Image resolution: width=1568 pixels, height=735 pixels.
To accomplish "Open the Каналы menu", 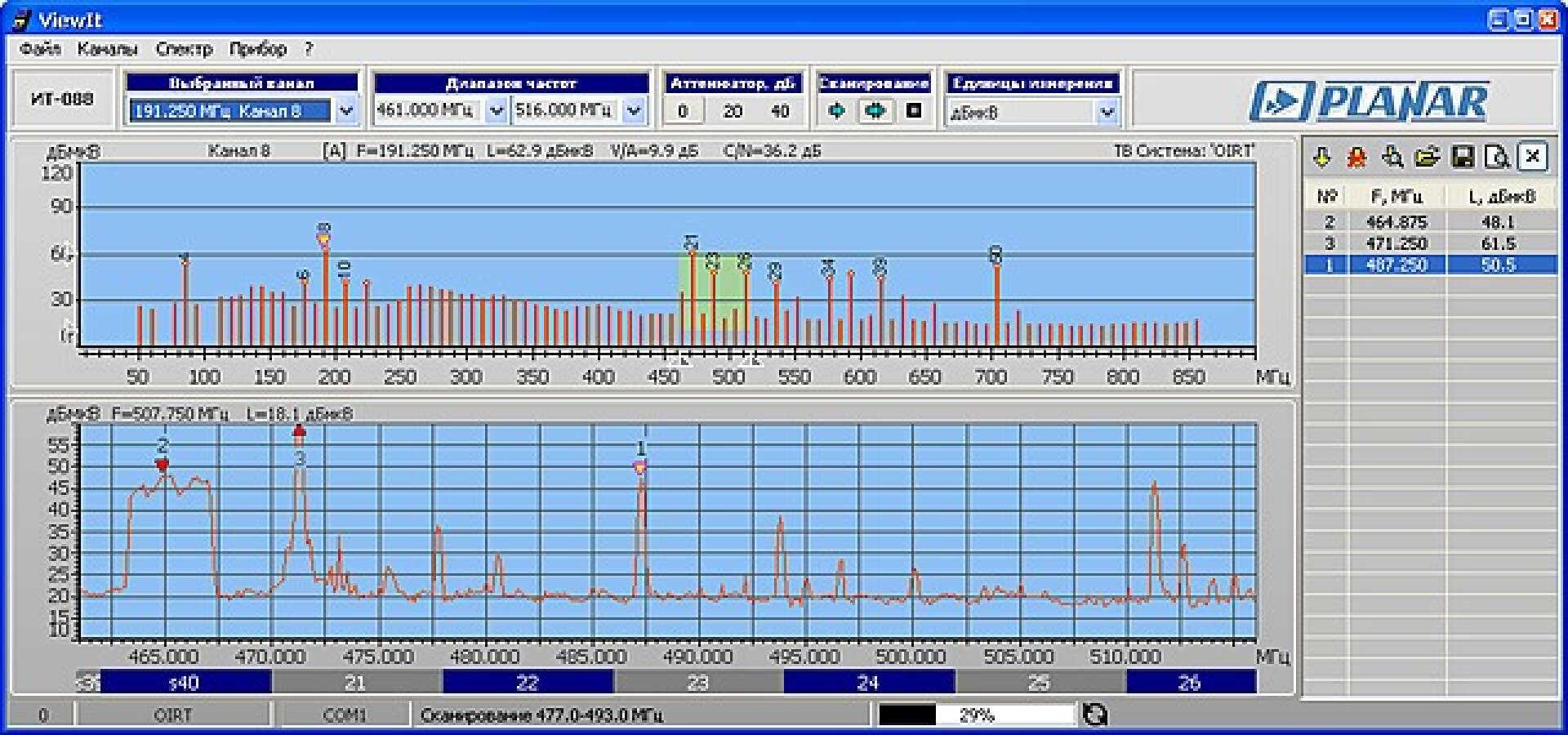I will coord(107,49).
